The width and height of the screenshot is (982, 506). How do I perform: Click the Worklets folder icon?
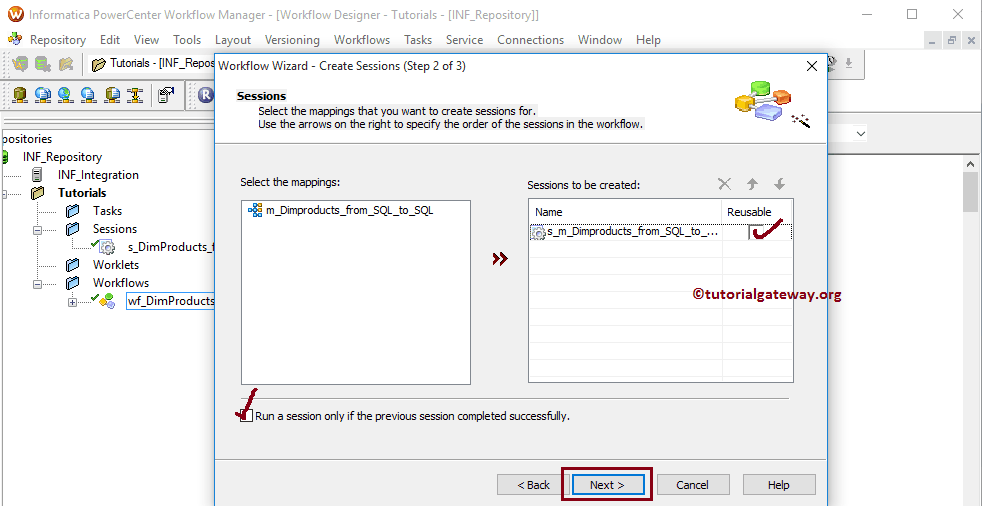coord(73,265)
